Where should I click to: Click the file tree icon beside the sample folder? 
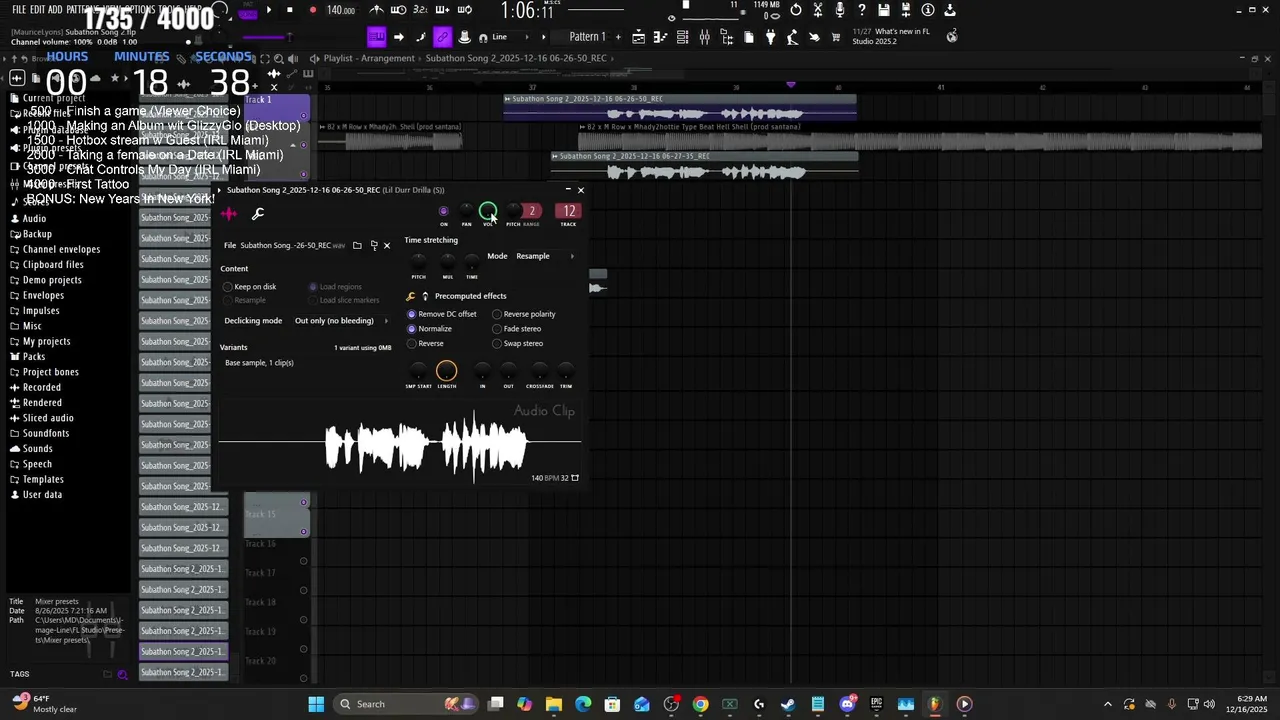point(374,245)
